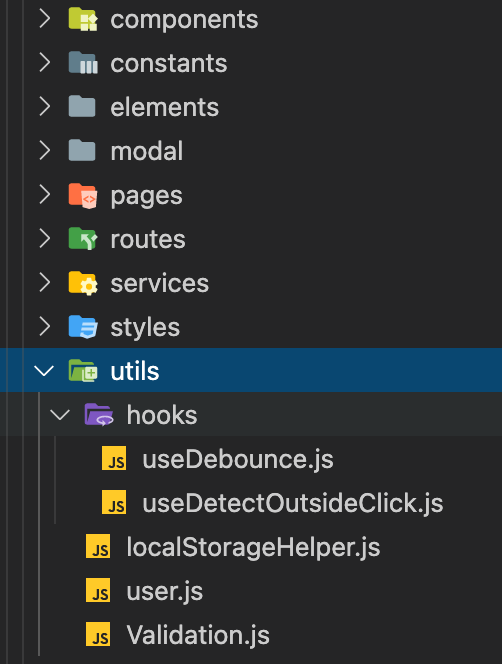The width and height of the screenshot is (502, 664).
Task: Select the services folder label
Action: tap(160, 283)
